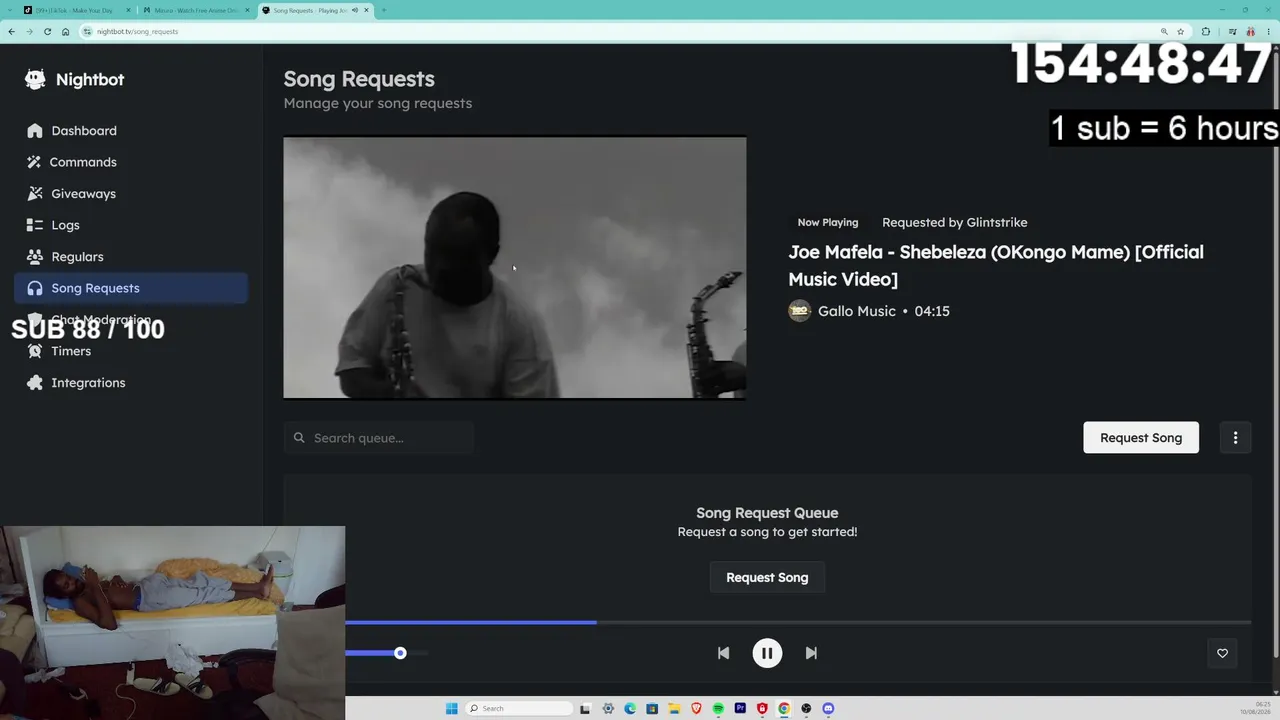The image size is (1280, 720).
Task: Click the zoom magnifier icon in address bar
Action: click(1164, 32)
